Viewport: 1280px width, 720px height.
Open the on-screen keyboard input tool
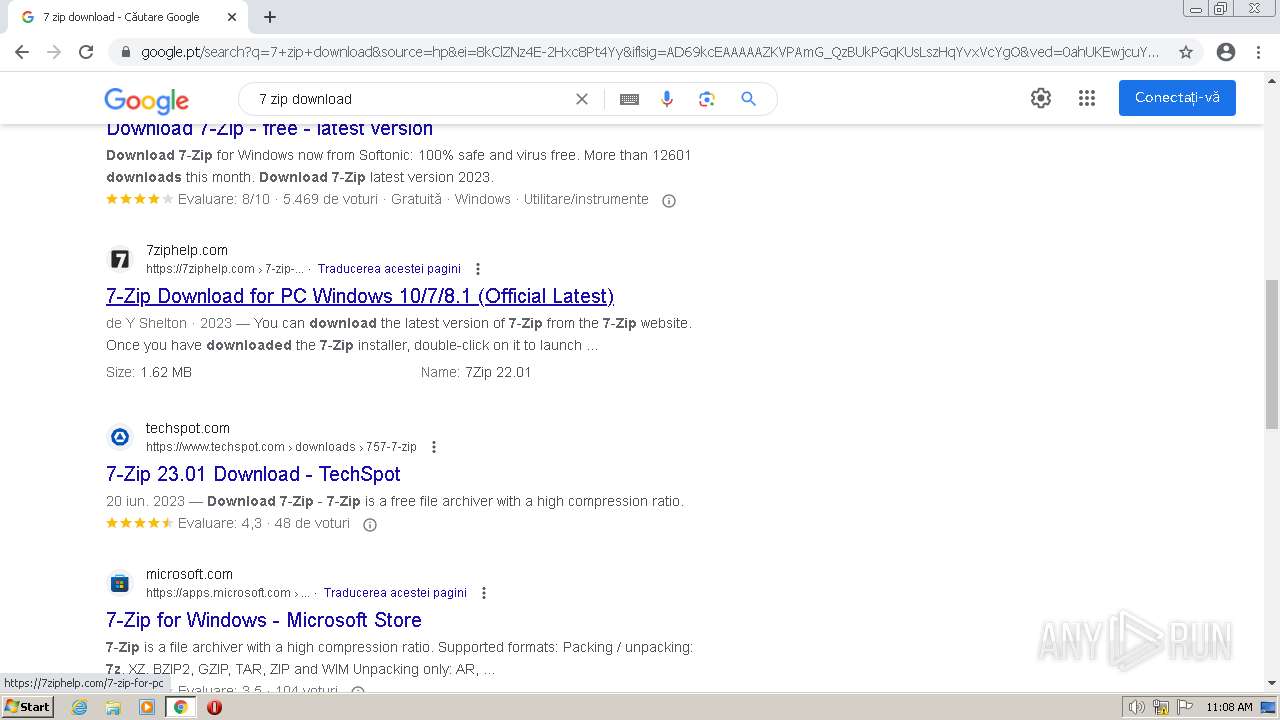(629, 99)
